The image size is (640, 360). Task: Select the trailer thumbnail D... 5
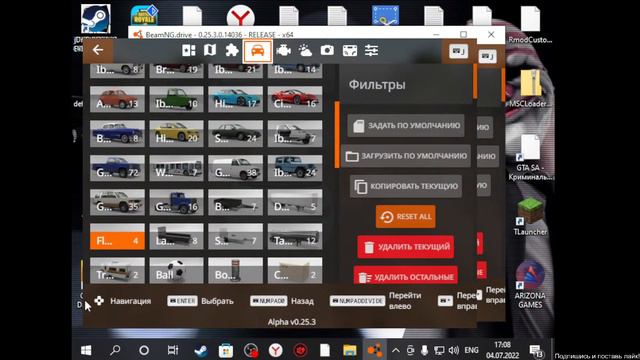pyautogui.click(x=295, y=202)
